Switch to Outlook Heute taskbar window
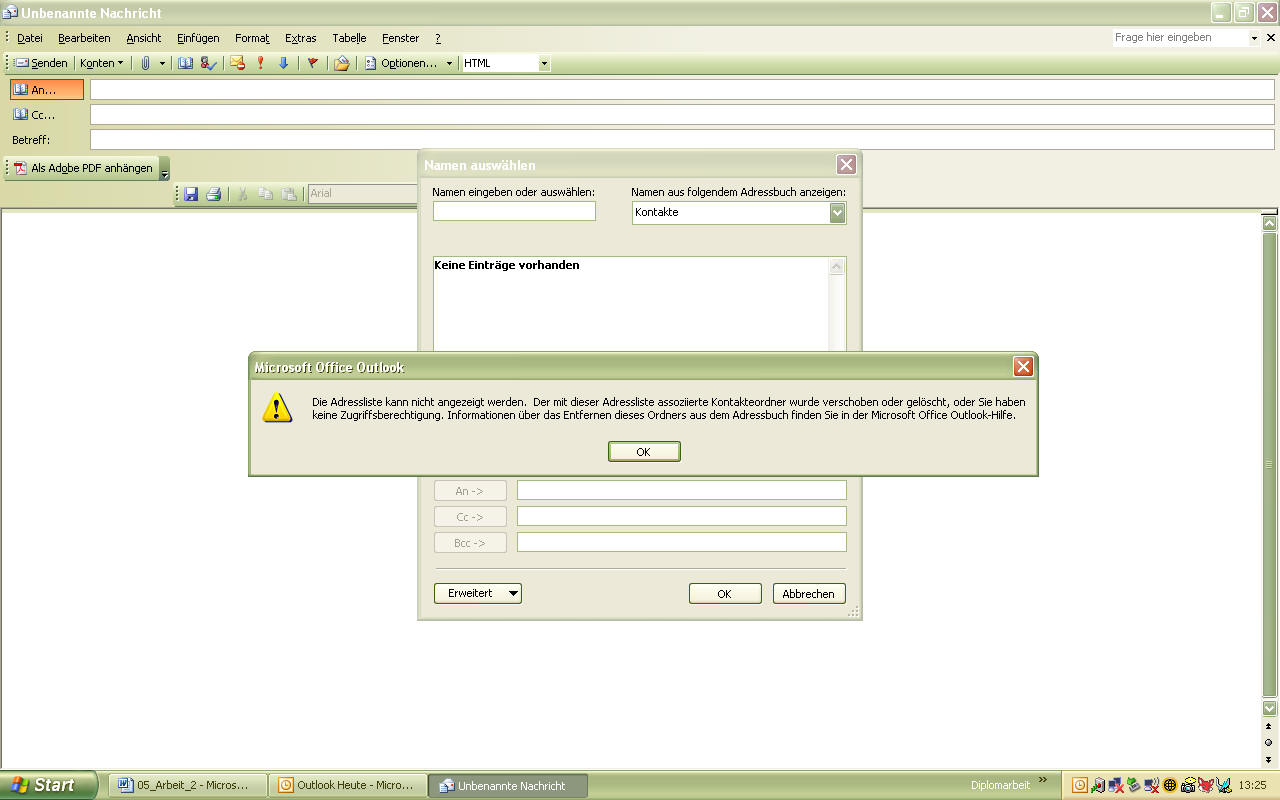The width and height of the screenshot is (1280, 800). point(349,785)
